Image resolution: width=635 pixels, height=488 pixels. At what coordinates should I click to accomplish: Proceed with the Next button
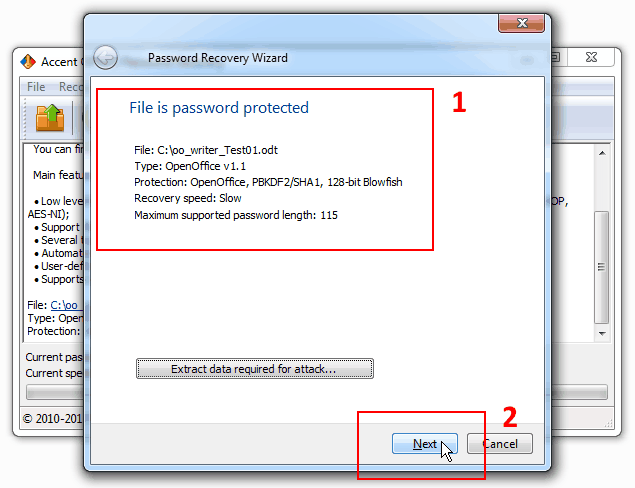point(425,444)
